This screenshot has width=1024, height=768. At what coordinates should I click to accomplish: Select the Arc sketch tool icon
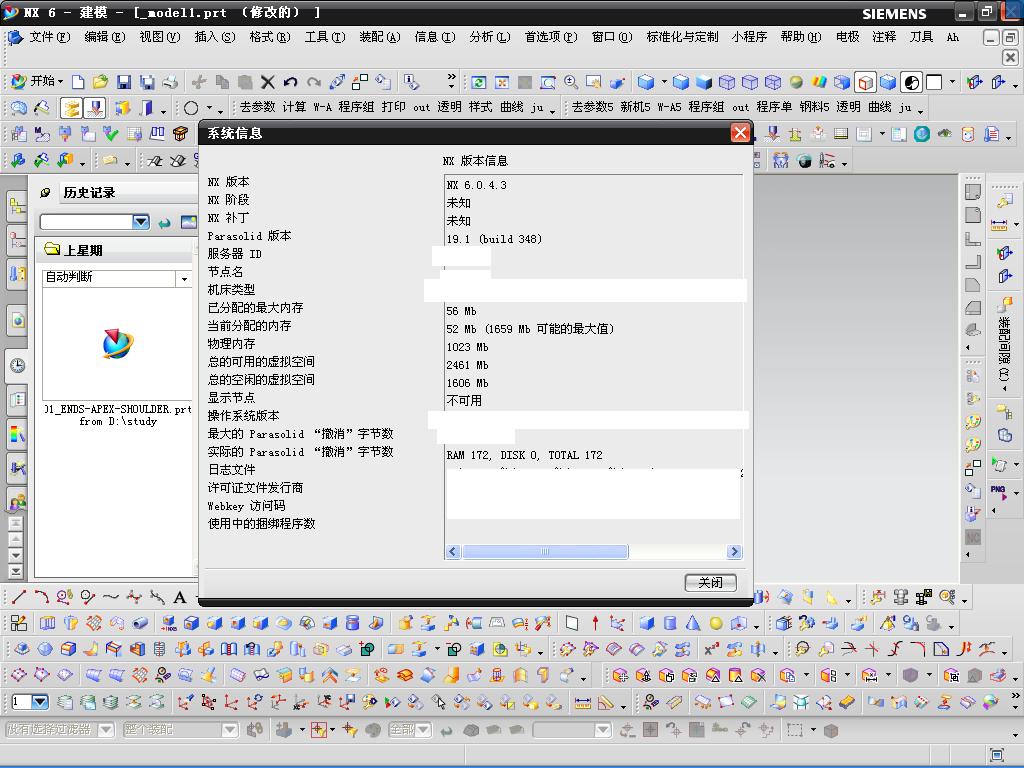click(x=42, y=596)
